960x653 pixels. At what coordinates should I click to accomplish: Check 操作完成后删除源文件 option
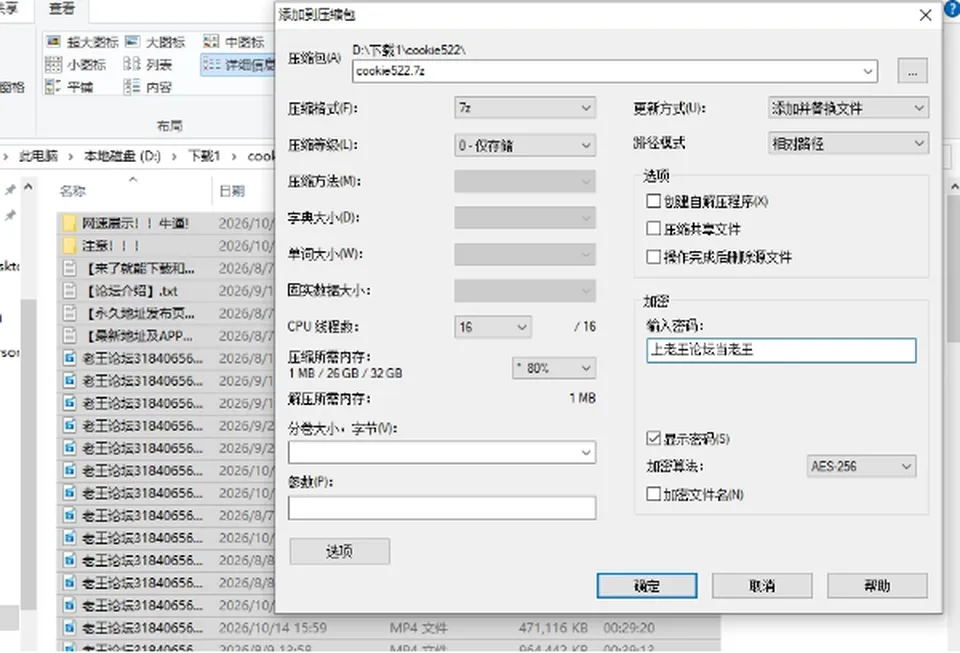tap(653, 256)
